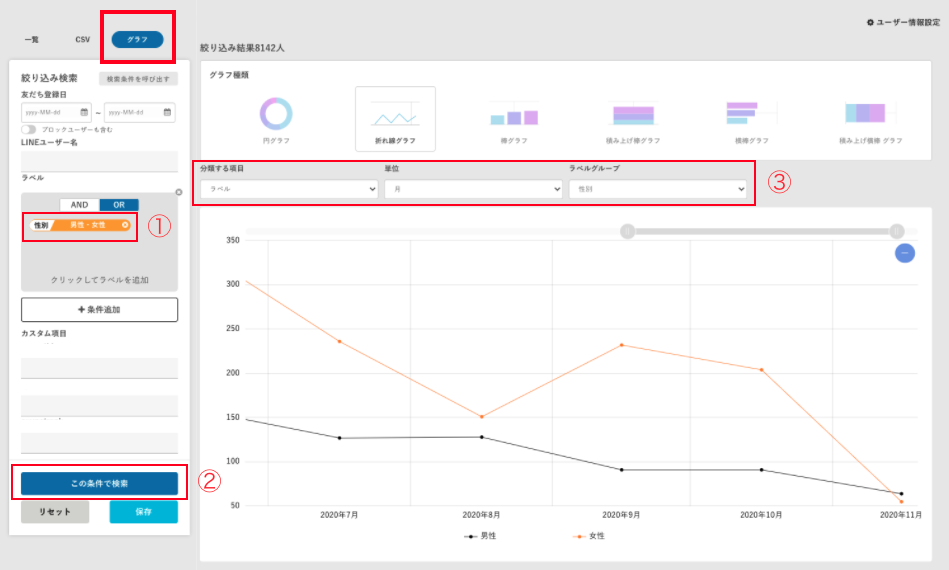Select the 円グラフ donut chart icon
This screenshot has height=570, width=949.
click(x=276, y=113)
